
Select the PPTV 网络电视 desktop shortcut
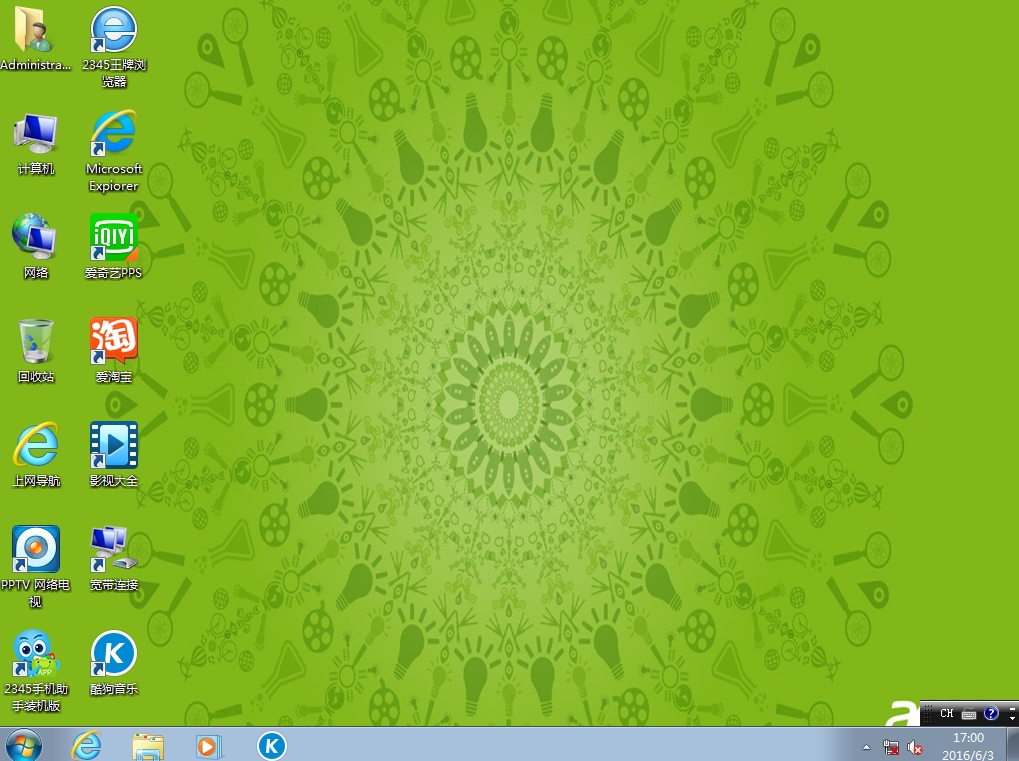pyautogui.click(x=36, y=567)
